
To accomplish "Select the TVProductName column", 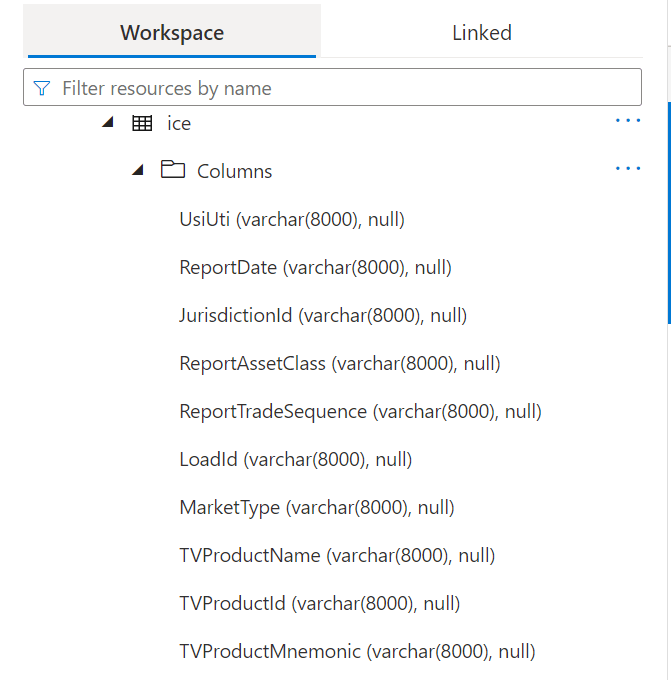I will tap(337, 556).
